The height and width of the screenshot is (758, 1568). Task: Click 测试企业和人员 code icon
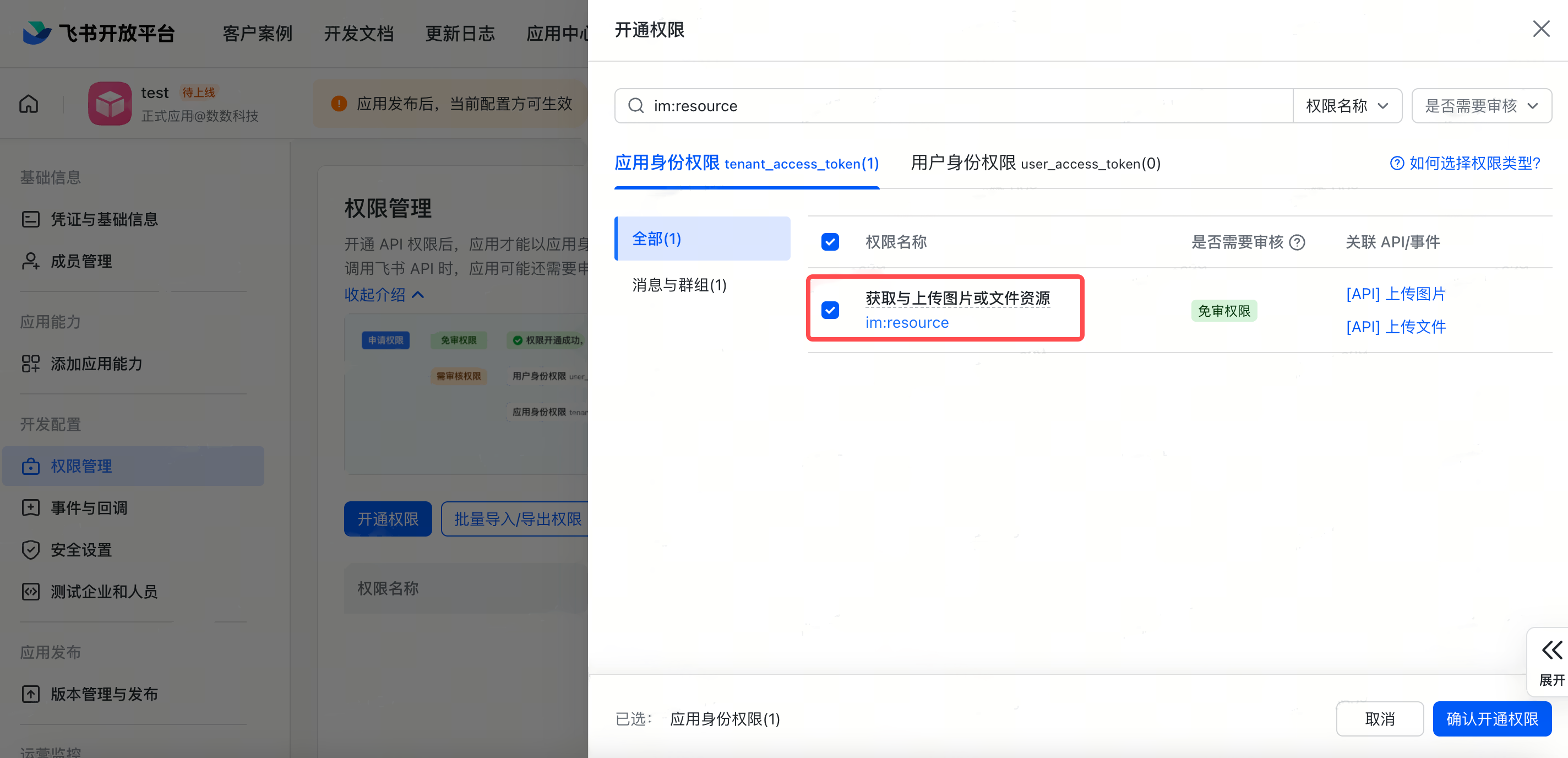[30, 592]
